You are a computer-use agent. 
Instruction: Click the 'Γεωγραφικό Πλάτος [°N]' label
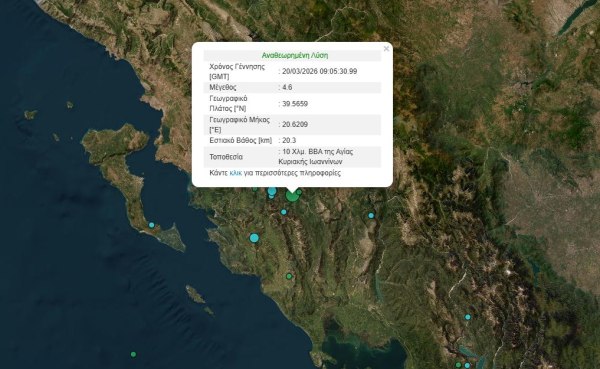(x=228, y=104)
